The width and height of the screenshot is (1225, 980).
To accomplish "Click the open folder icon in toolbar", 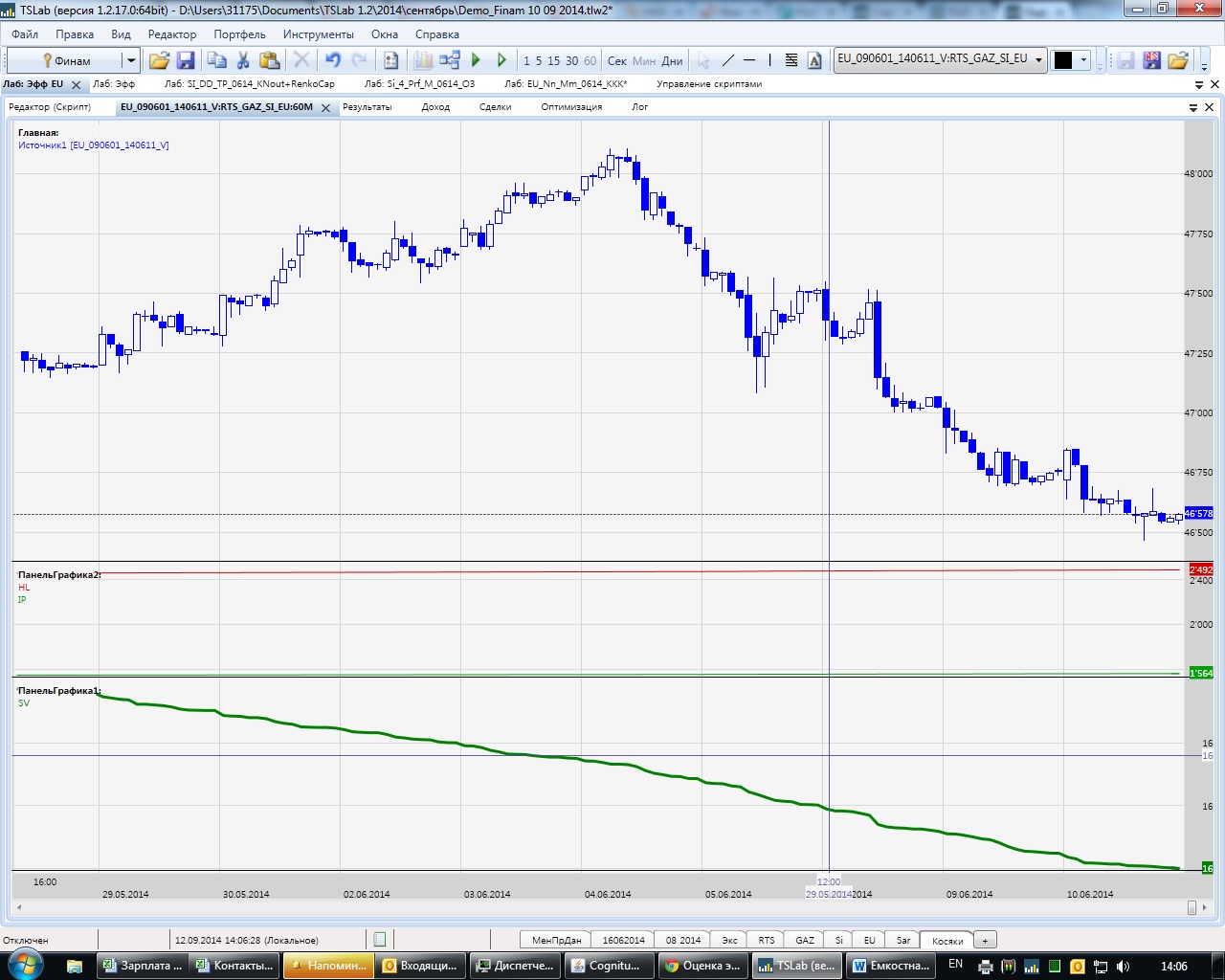I will click(159, 60).
